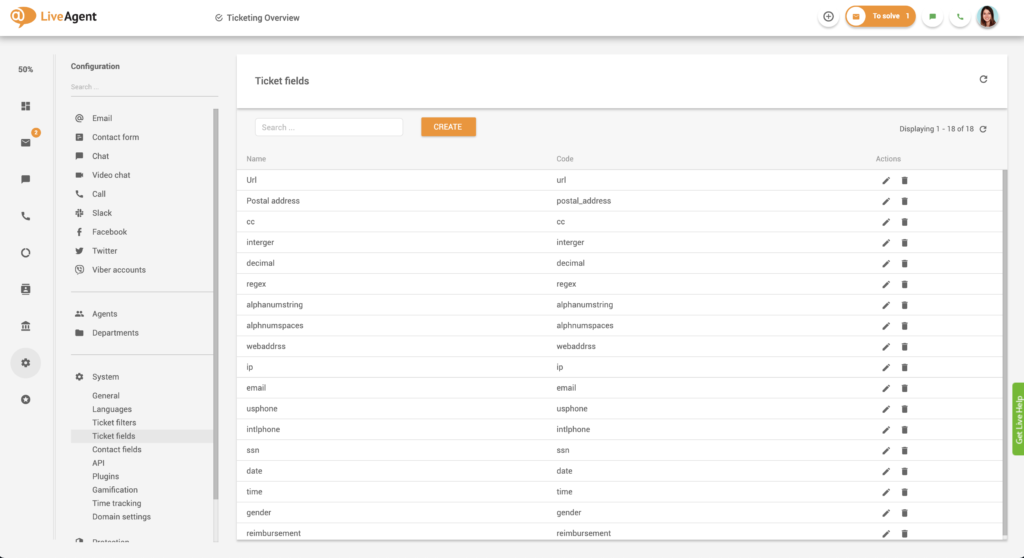Delete the gender ticket field
The width and height of the screenshot is (1024, 558).
pos(904,513)
